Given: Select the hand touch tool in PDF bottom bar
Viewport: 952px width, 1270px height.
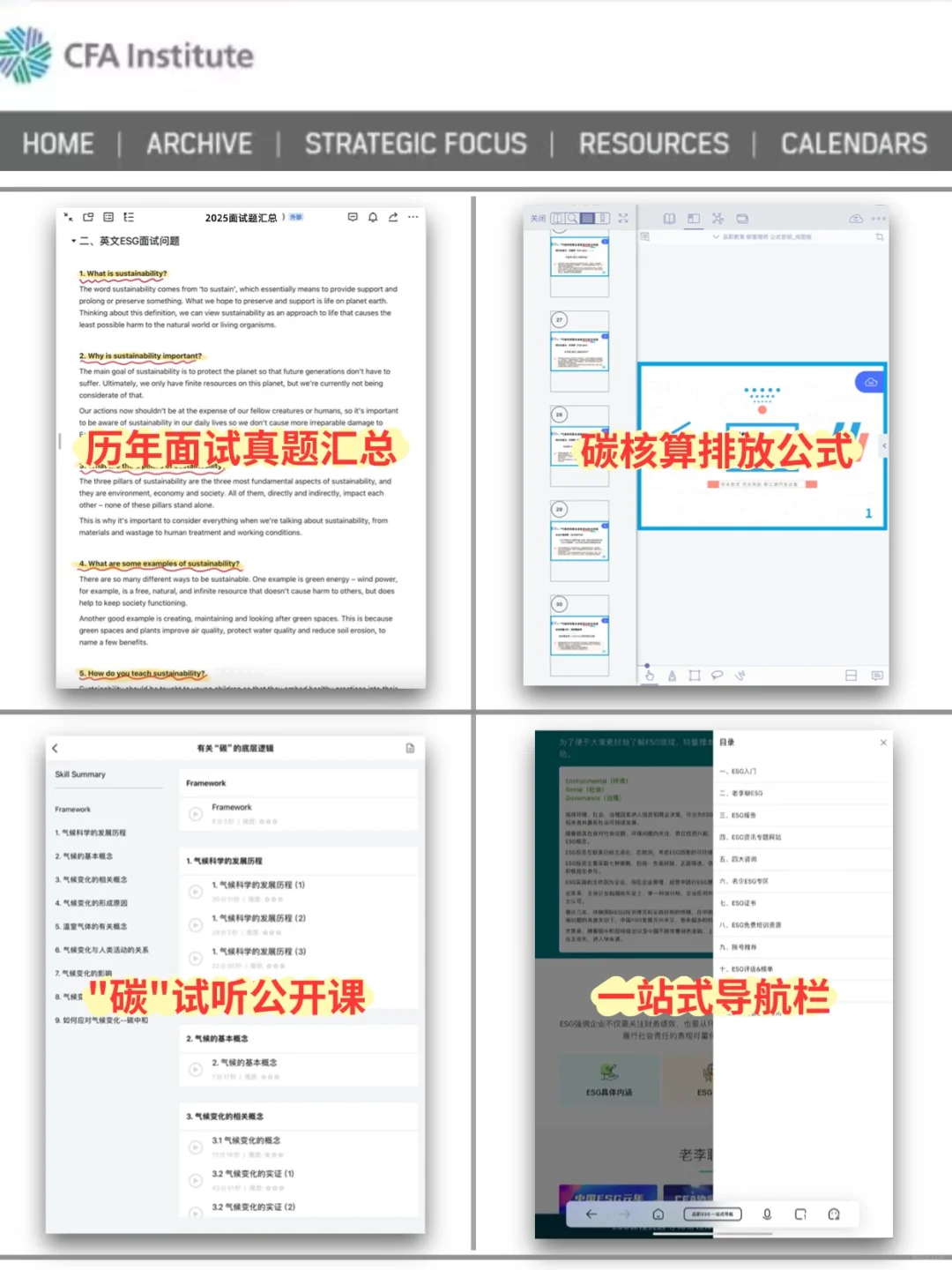Looking at the screenshot, I should coord(650,676).
